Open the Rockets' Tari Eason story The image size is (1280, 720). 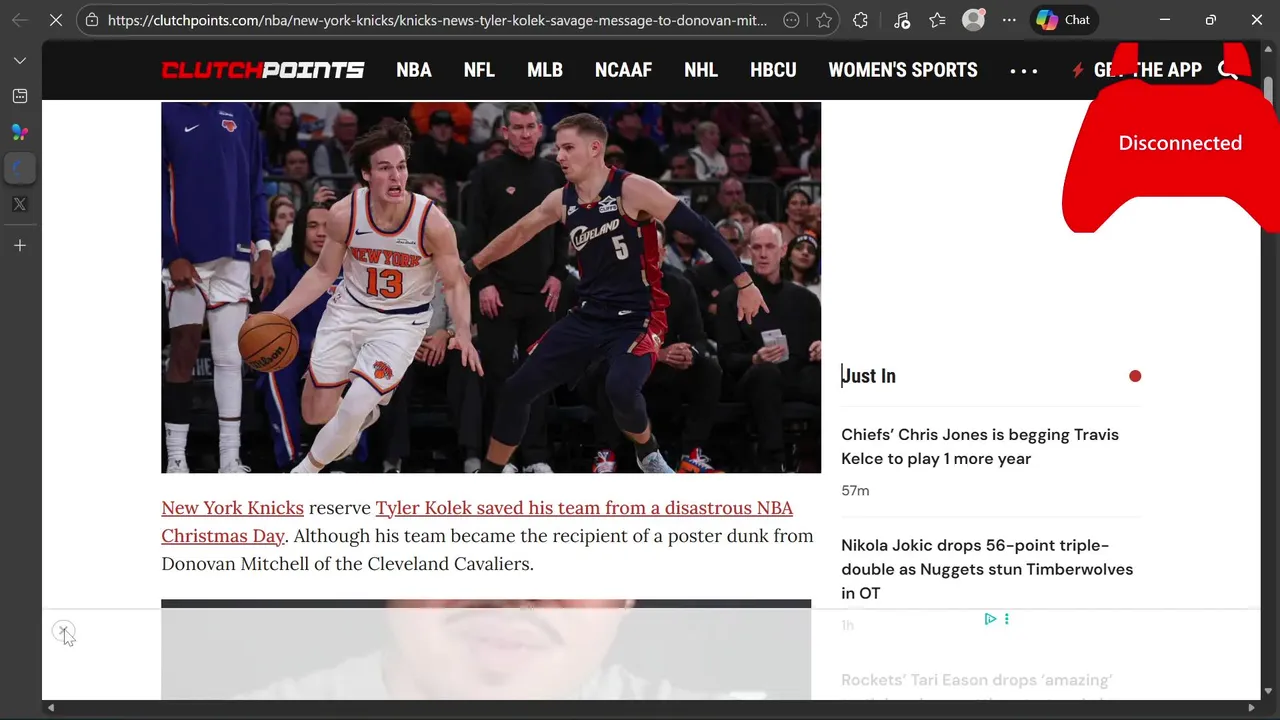pos(976,680)
